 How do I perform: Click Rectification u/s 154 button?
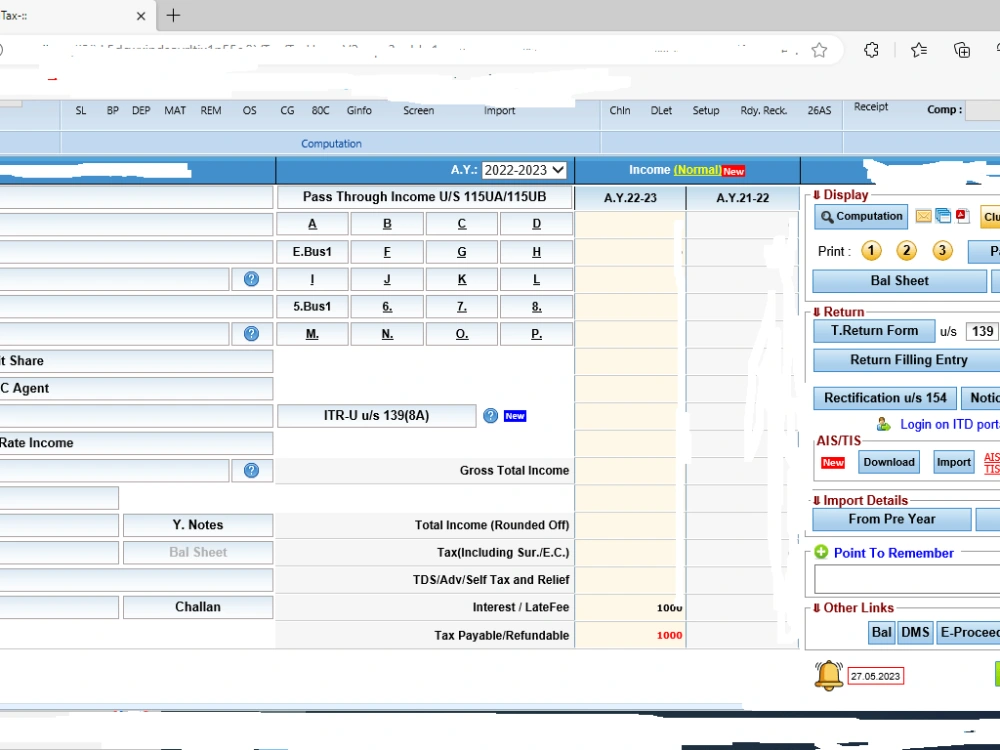(x=885, y=398)
